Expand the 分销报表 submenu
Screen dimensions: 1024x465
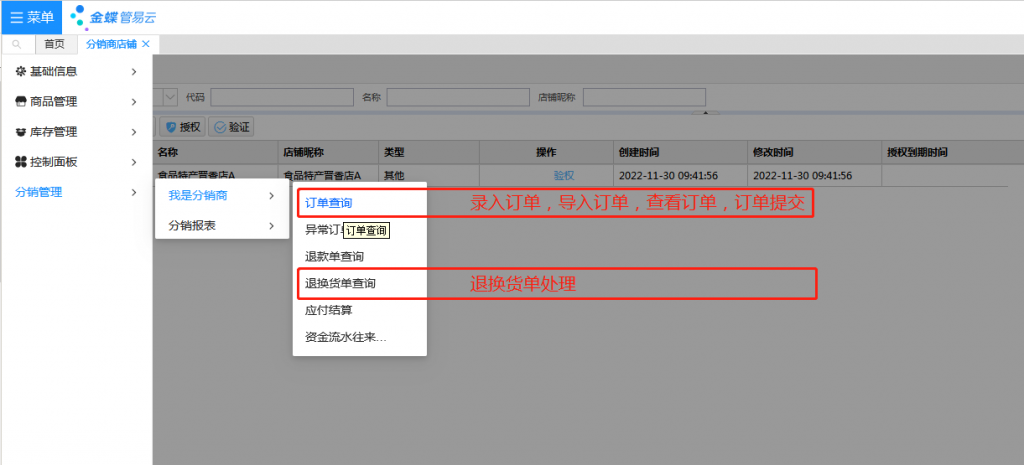click(192, 225)
